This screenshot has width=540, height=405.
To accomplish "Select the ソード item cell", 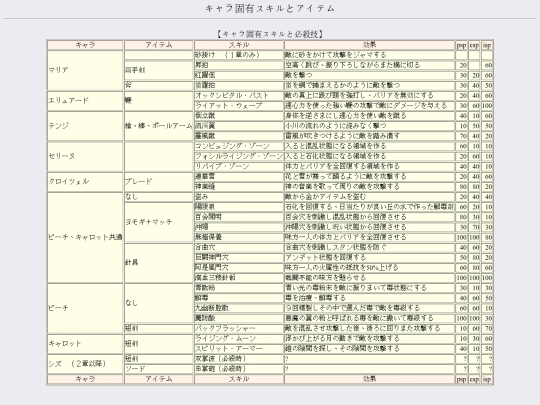I will [159, 369].
